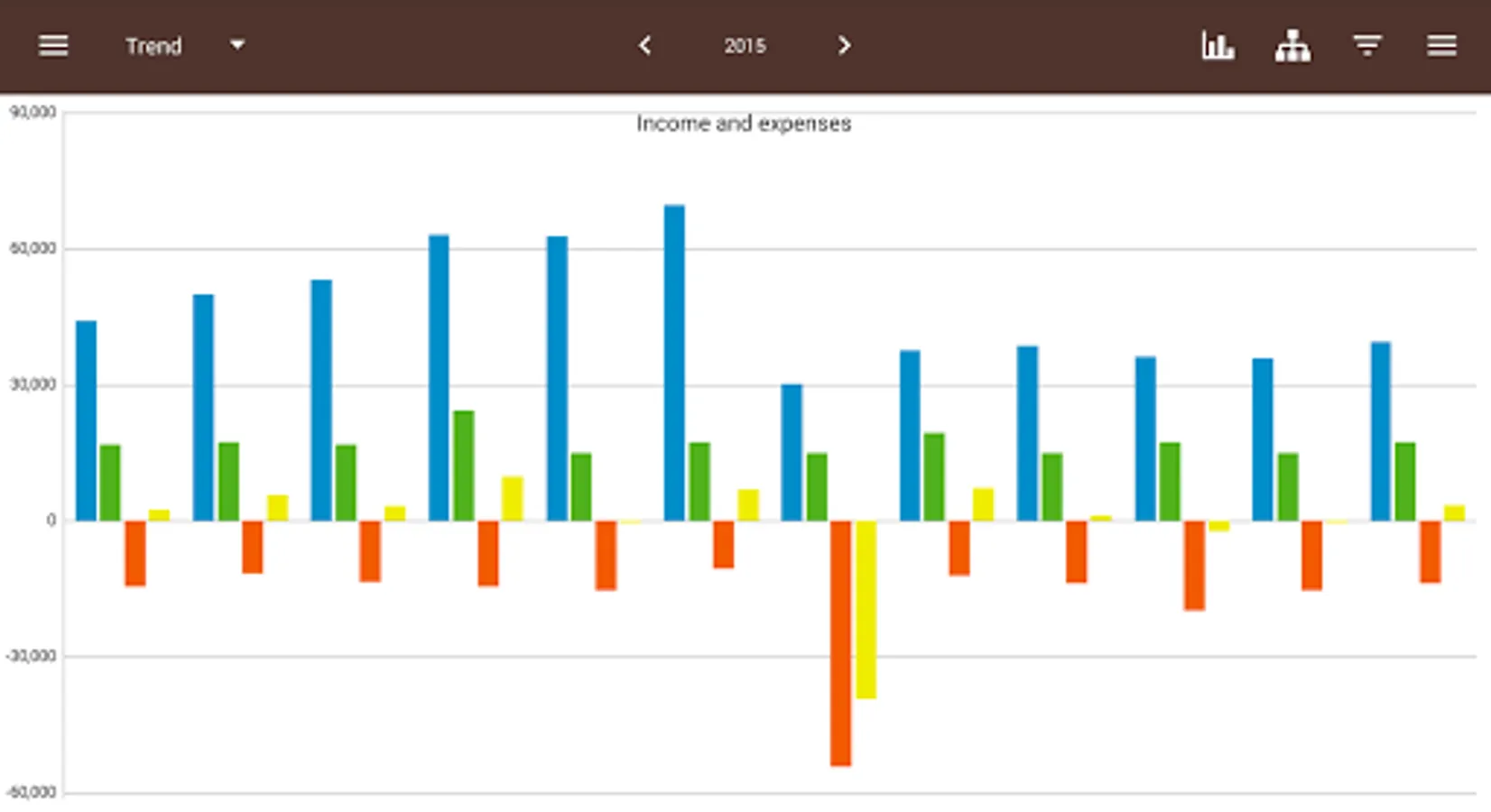The height and width of the screenshot is (812, 1491).
Task: Tap the last month's orange expense bar
Action: click(1430, 551)
